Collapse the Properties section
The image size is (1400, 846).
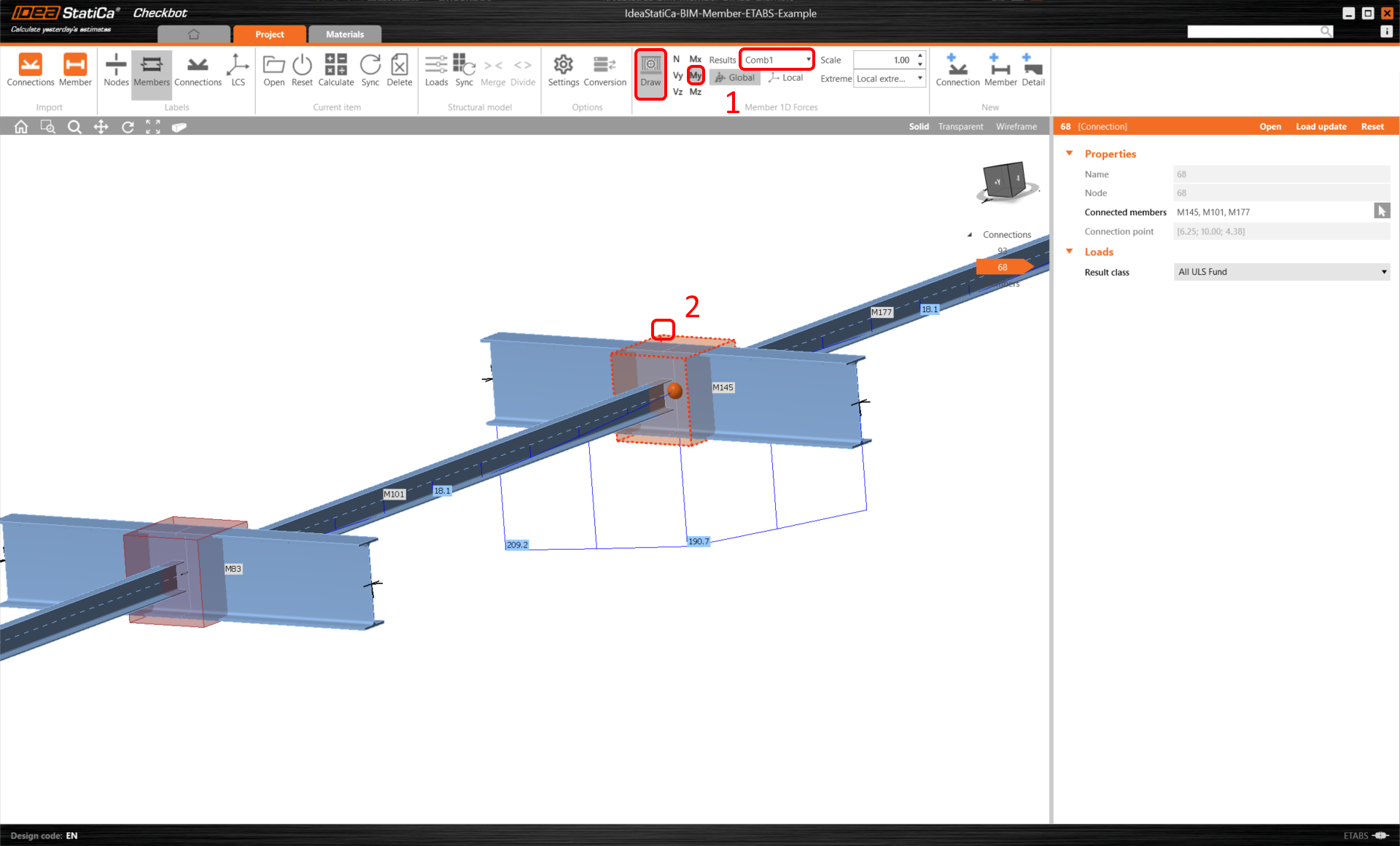click(1069, 153)
